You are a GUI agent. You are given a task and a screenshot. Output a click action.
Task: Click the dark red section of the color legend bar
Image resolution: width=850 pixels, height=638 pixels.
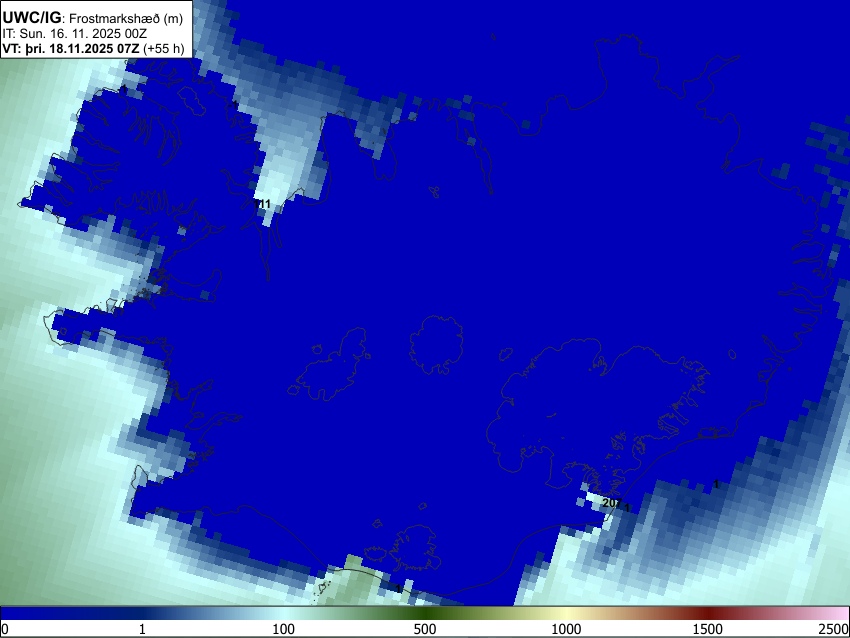point(707,614)
